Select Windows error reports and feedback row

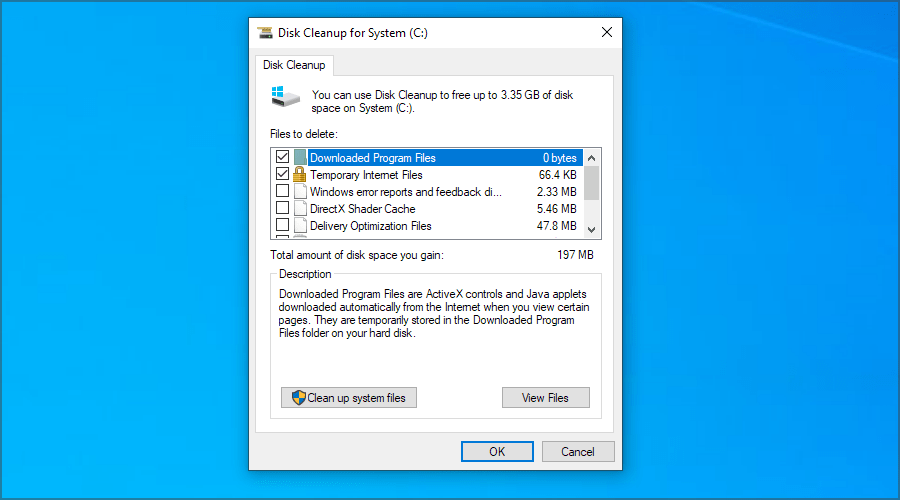pyautogui.click(x=406, y=192)
